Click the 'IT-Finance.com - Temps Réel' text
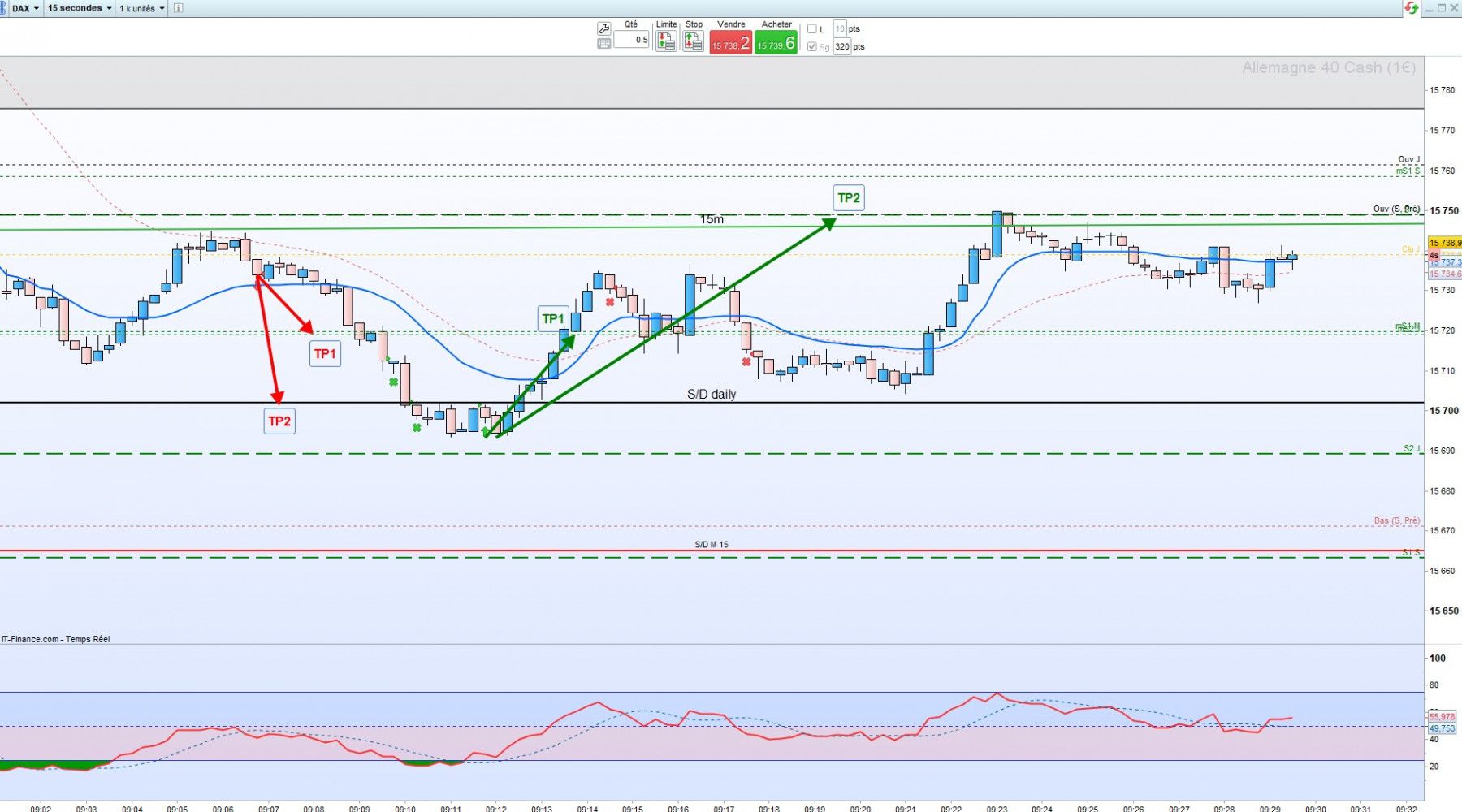1462x812 pixels. click(x=55, y=640)
